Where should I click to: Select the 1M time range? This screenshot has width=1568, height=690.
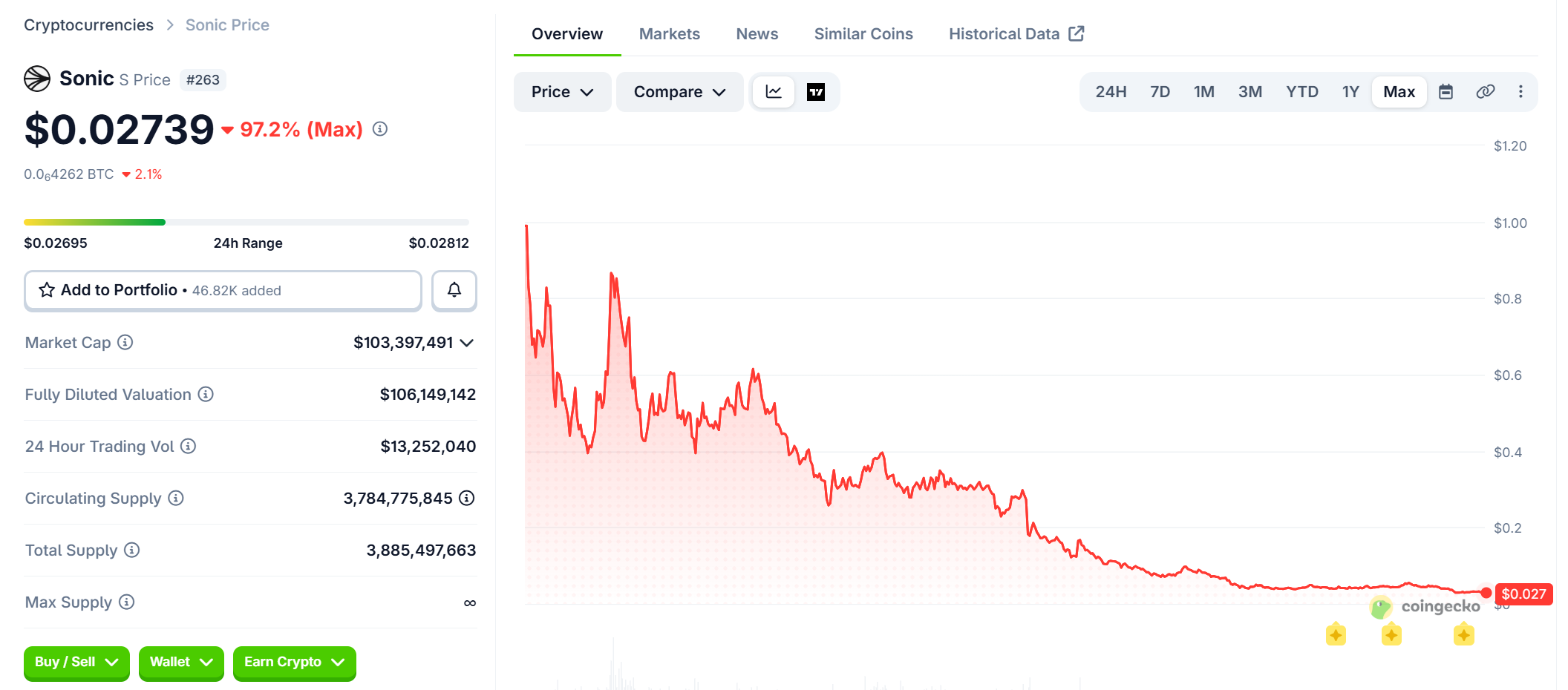coord(1204,92)
